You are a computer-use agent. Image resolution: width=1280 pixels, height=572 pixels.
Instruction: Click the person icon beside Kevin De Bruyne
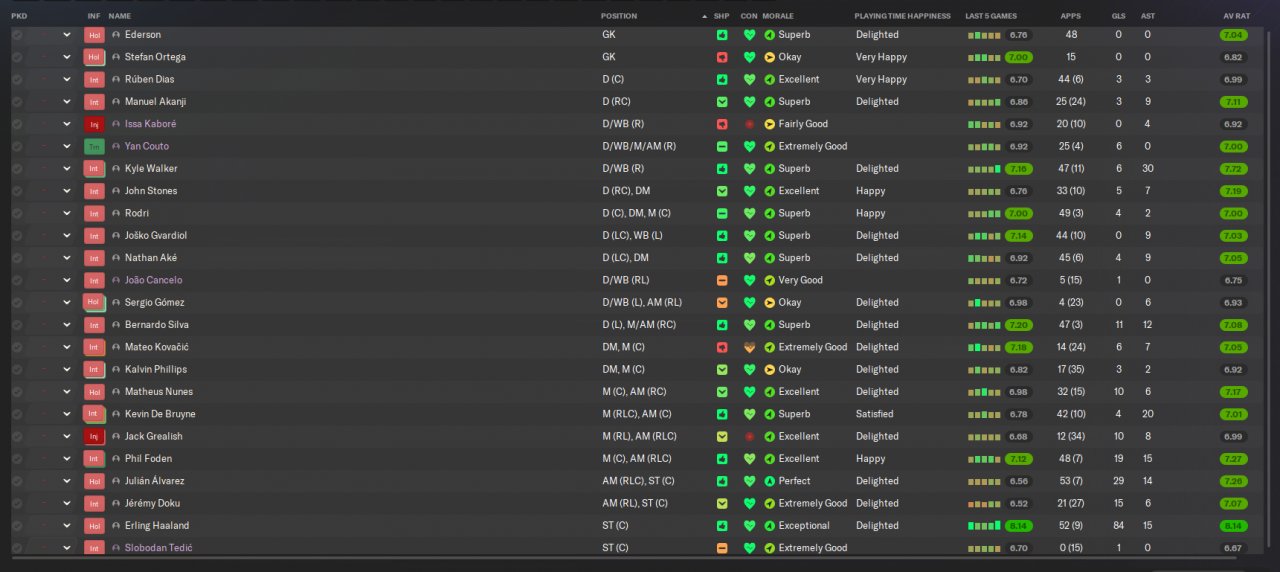(x=116, y=414)
